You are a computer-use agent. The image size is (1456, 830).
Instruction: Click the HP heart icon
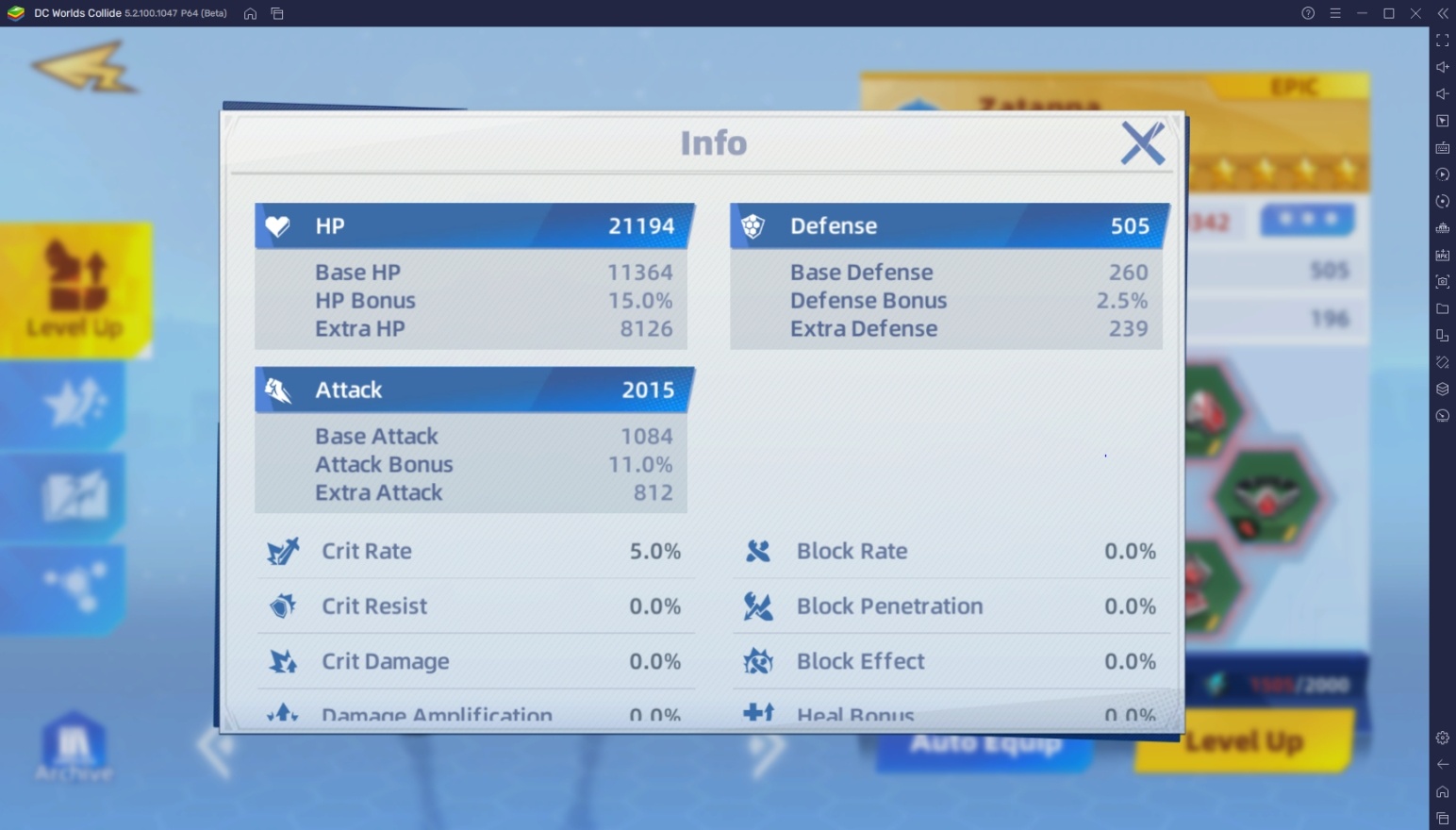277,226
